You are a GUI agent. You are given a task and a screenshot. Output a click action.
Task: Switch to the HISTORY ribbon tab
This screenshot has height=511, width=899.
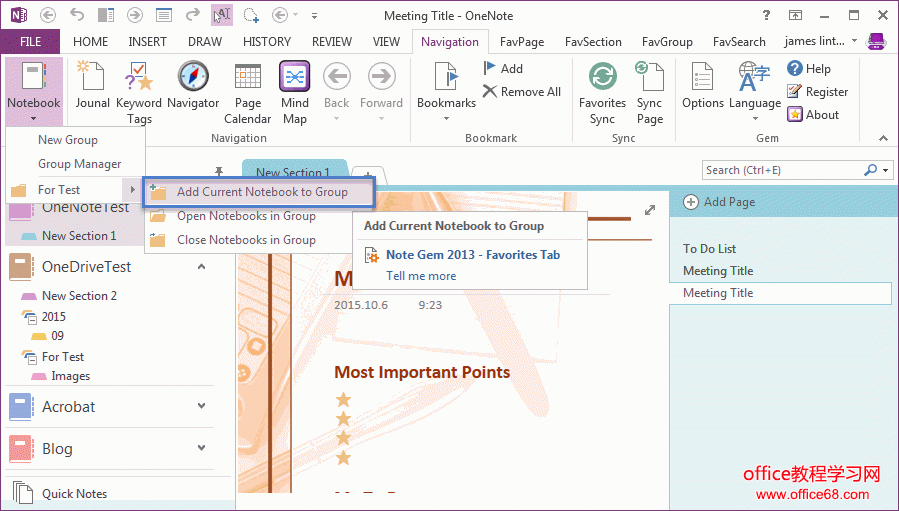tap(267, 42)
